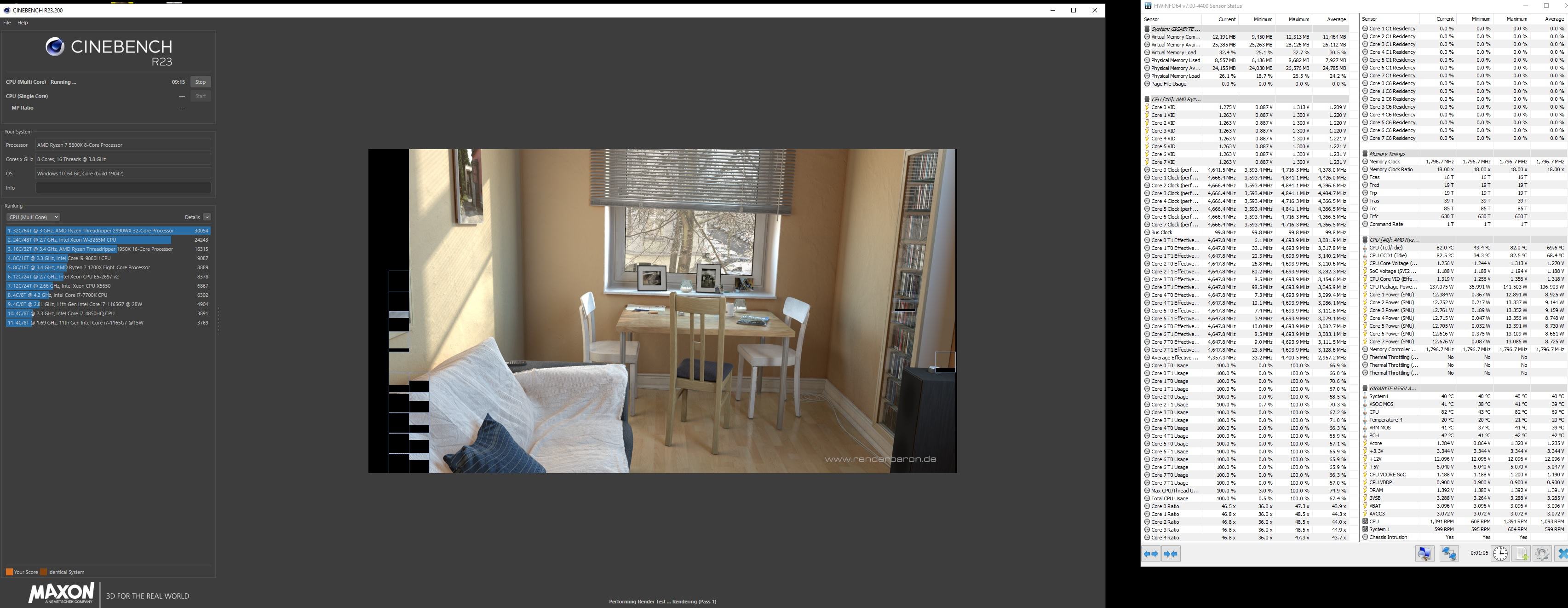Select the VRM MOS temperature row

pyautogui.click(x=1464, y=428)
